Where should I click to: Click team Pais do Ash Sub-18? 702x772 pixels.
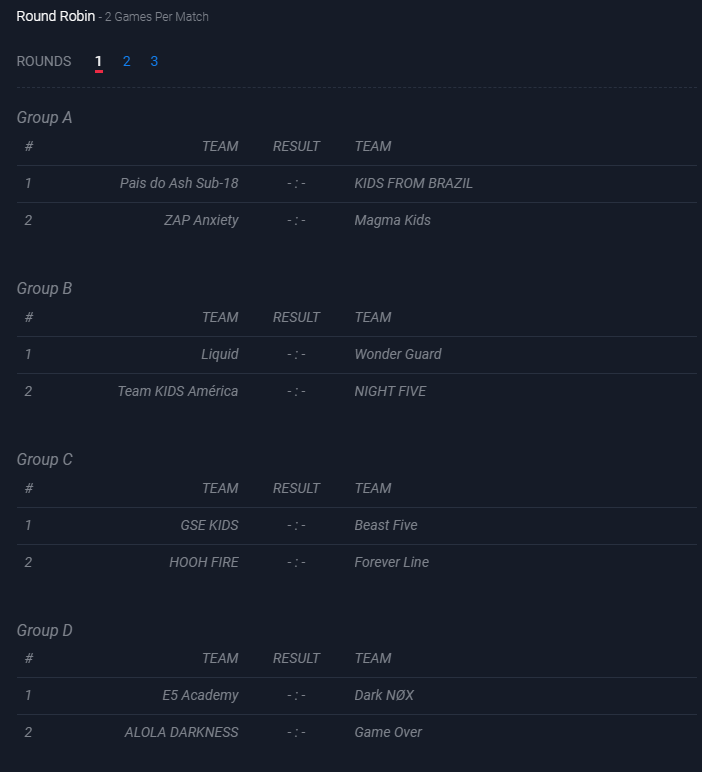point(179,183)
